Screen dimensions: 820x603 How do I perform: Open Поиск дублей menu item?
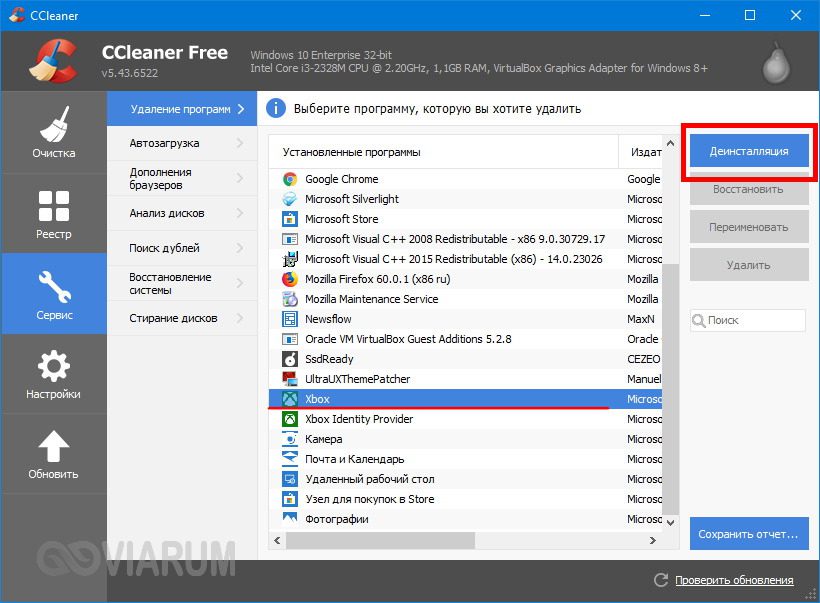coord(181,248)
